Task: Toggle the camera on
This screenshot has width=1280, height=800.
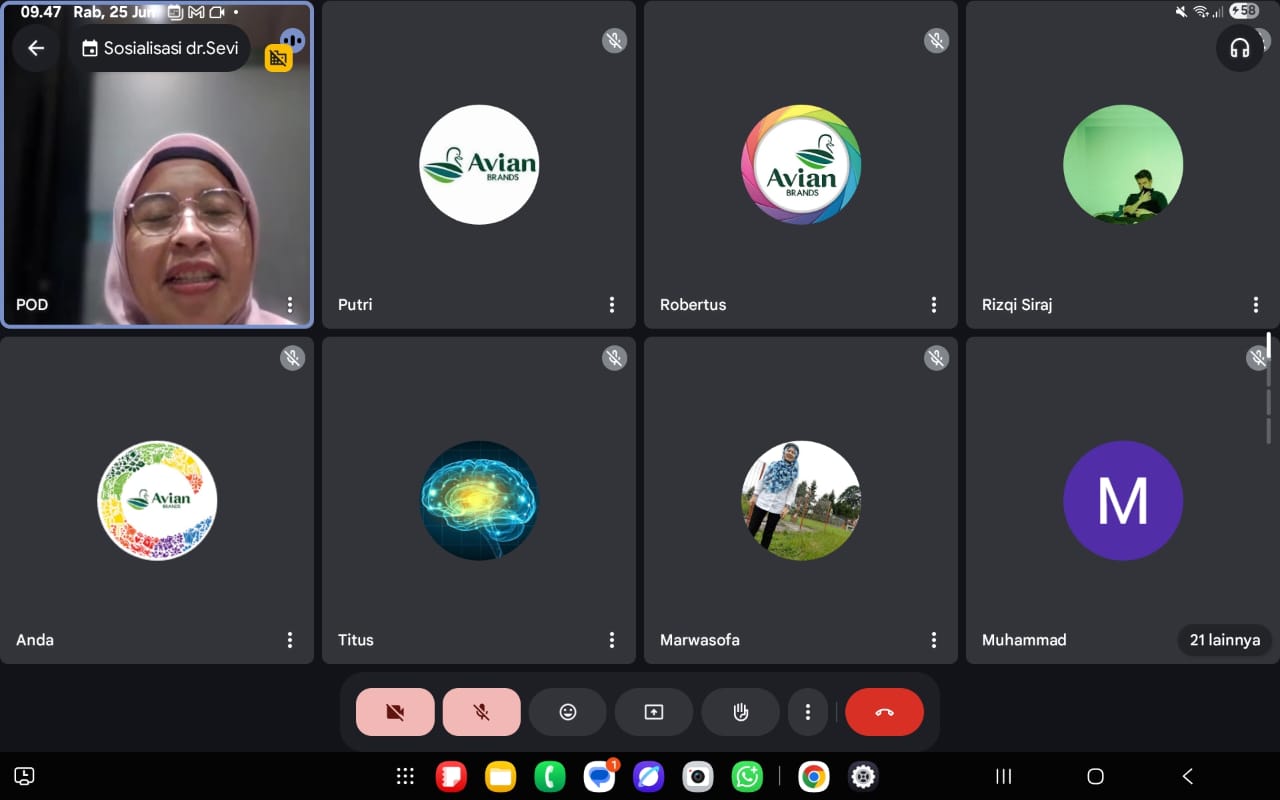Action: tap(395, 712)
